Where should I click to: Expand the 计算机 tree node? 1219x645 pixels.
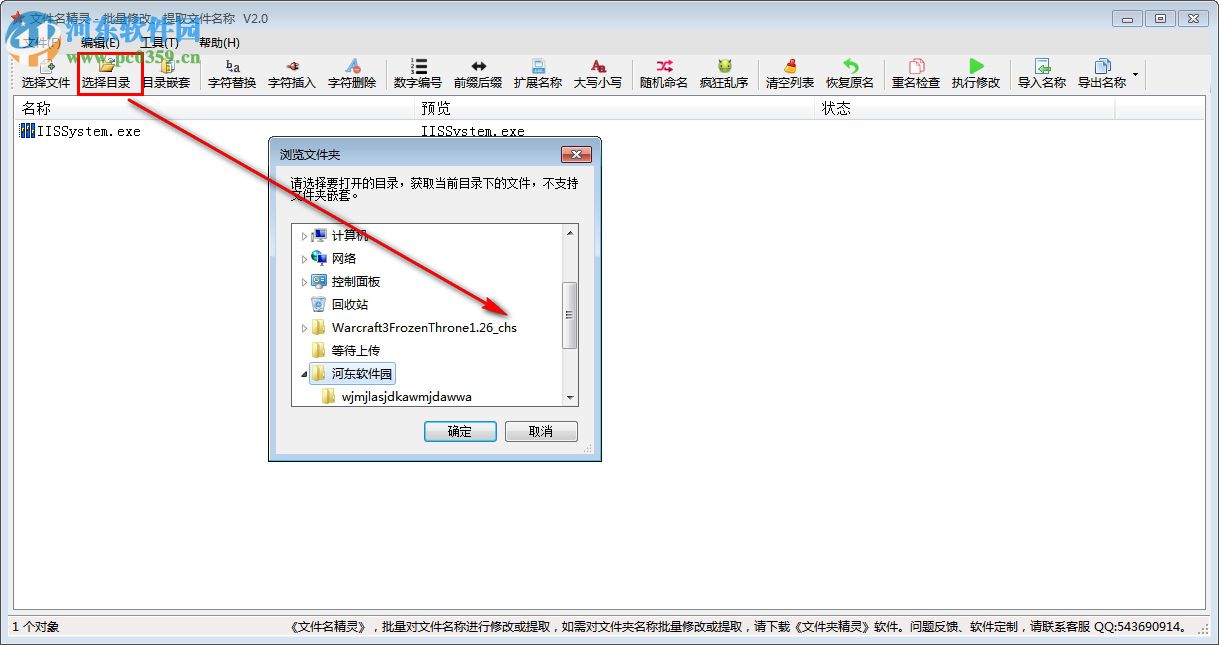point(304,236)
